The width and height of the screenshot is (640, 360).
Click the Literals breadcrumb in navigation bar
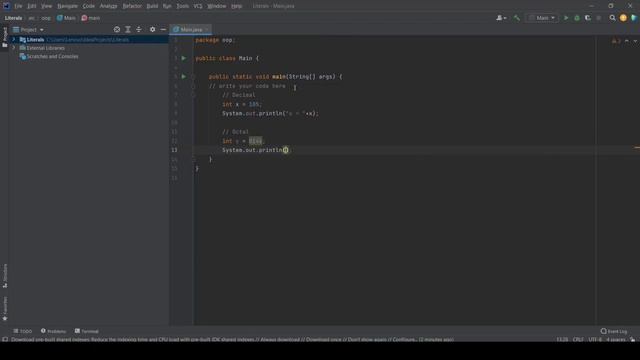coord(13,18)
